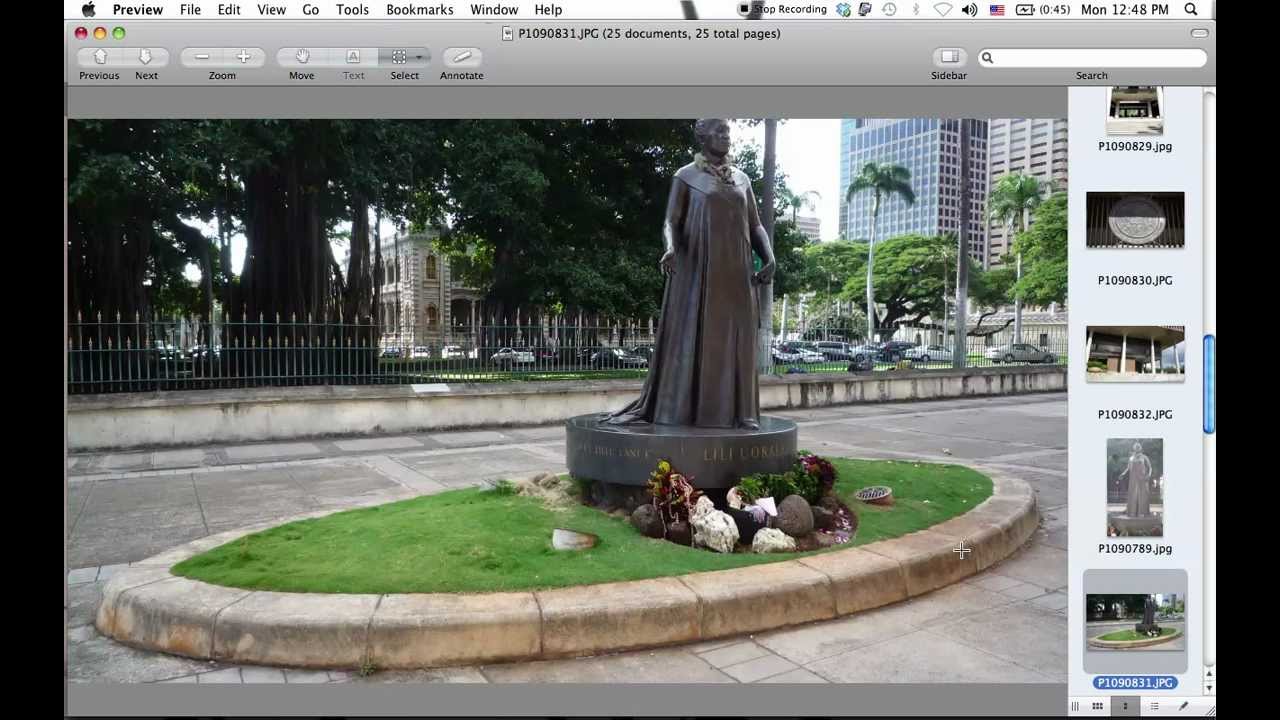
Task: Open the Select tool options dropdown arrow
Action: 419,57
